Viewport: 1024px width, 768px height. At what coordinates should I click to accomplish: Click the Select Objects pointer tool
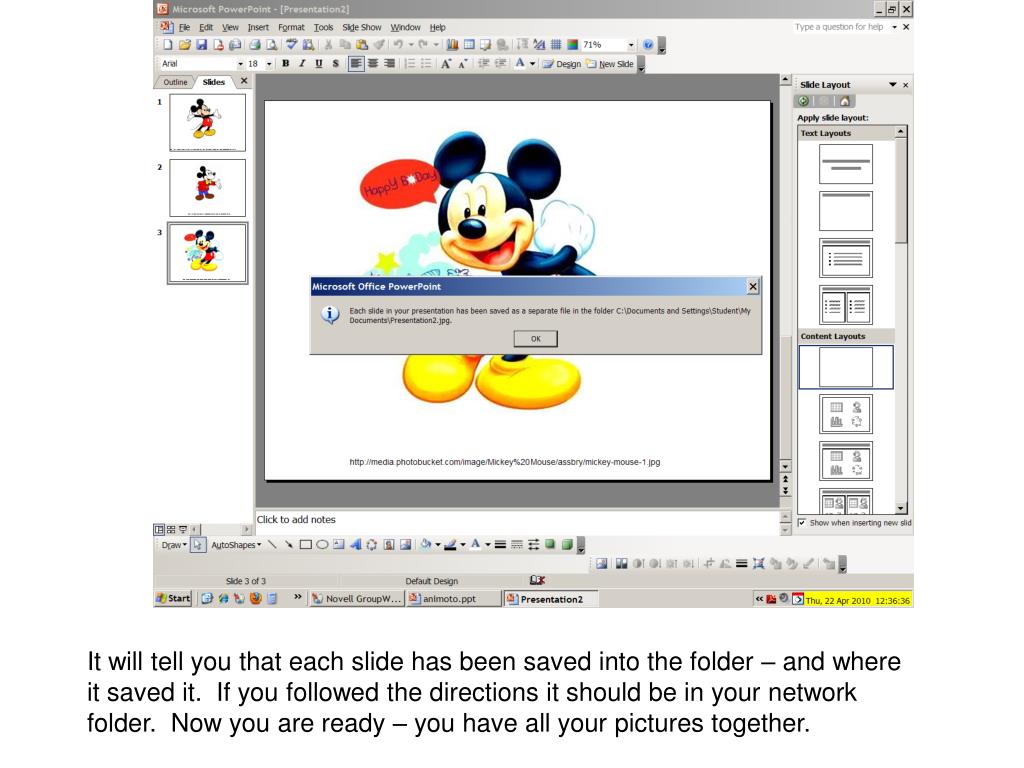pos(198,545)
